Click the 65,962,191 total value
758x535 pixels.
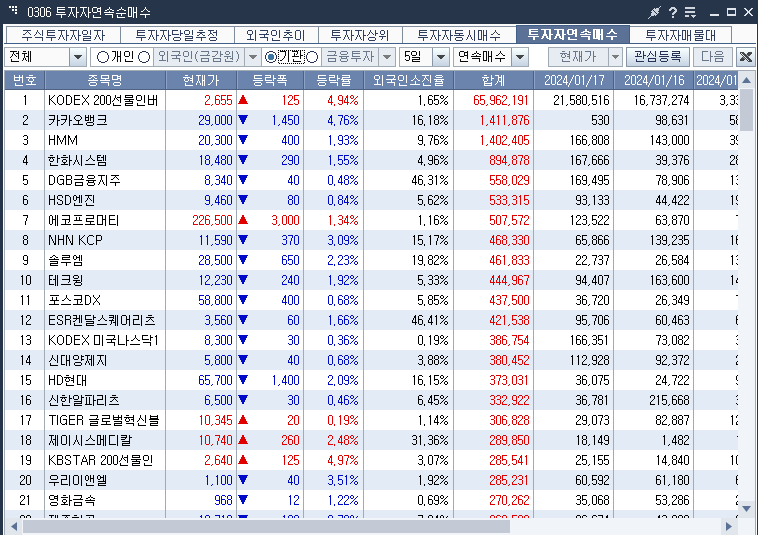[x=500, y=100]
